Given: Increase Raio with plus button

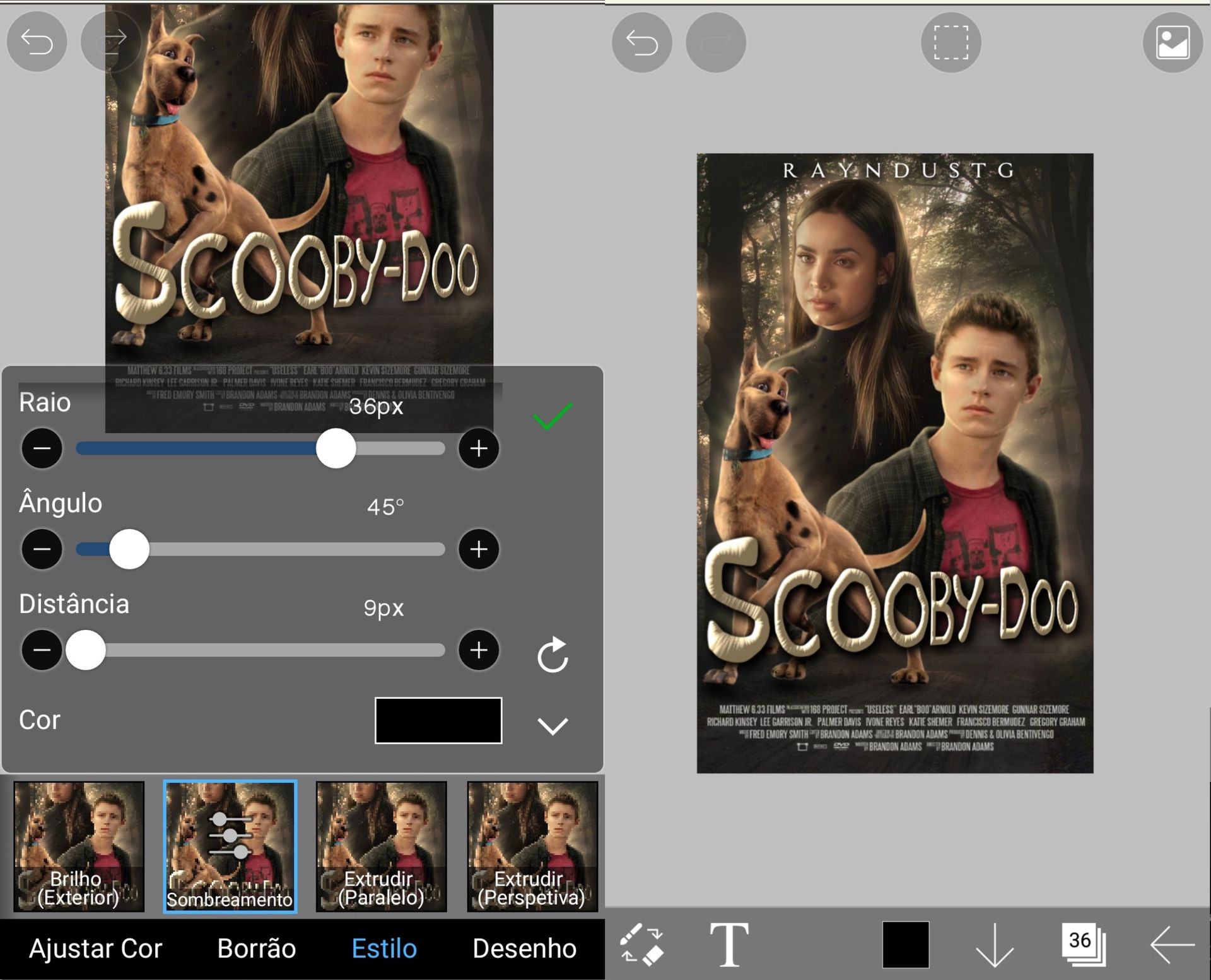Looking at the screenshot, I should point(479,448).
